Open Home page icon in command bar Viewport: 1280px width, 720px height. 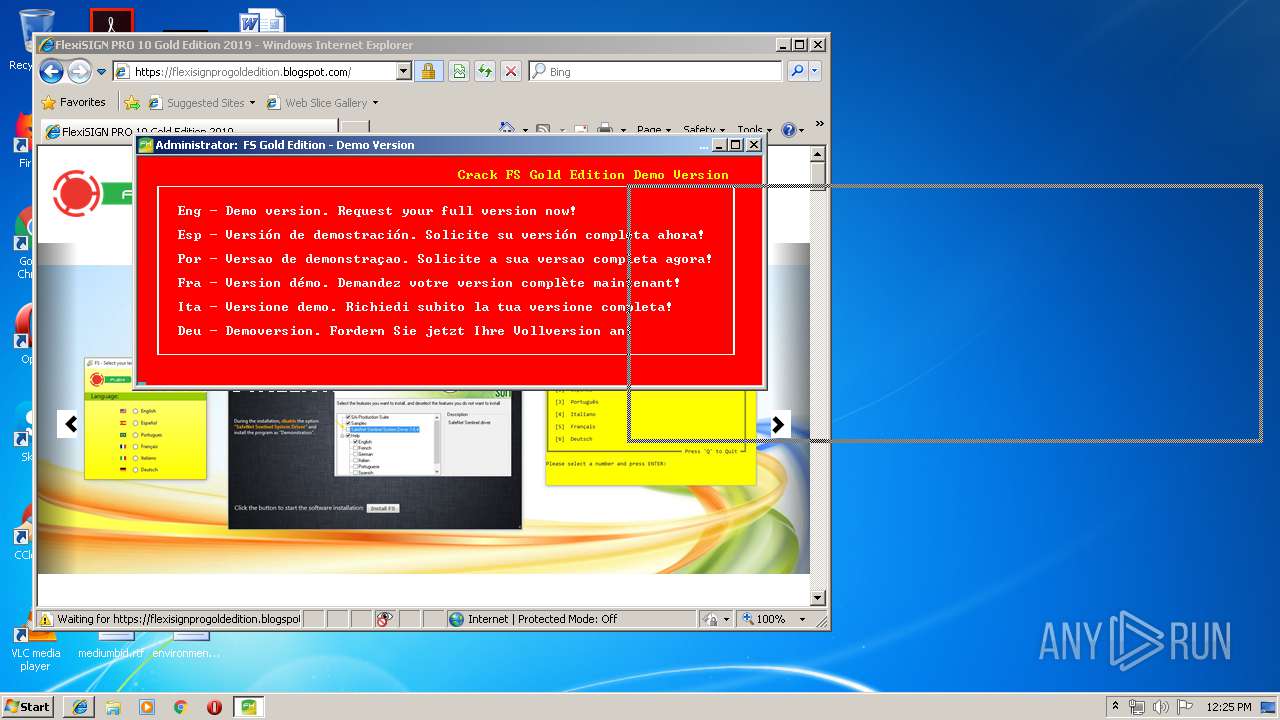coord(507,129)
